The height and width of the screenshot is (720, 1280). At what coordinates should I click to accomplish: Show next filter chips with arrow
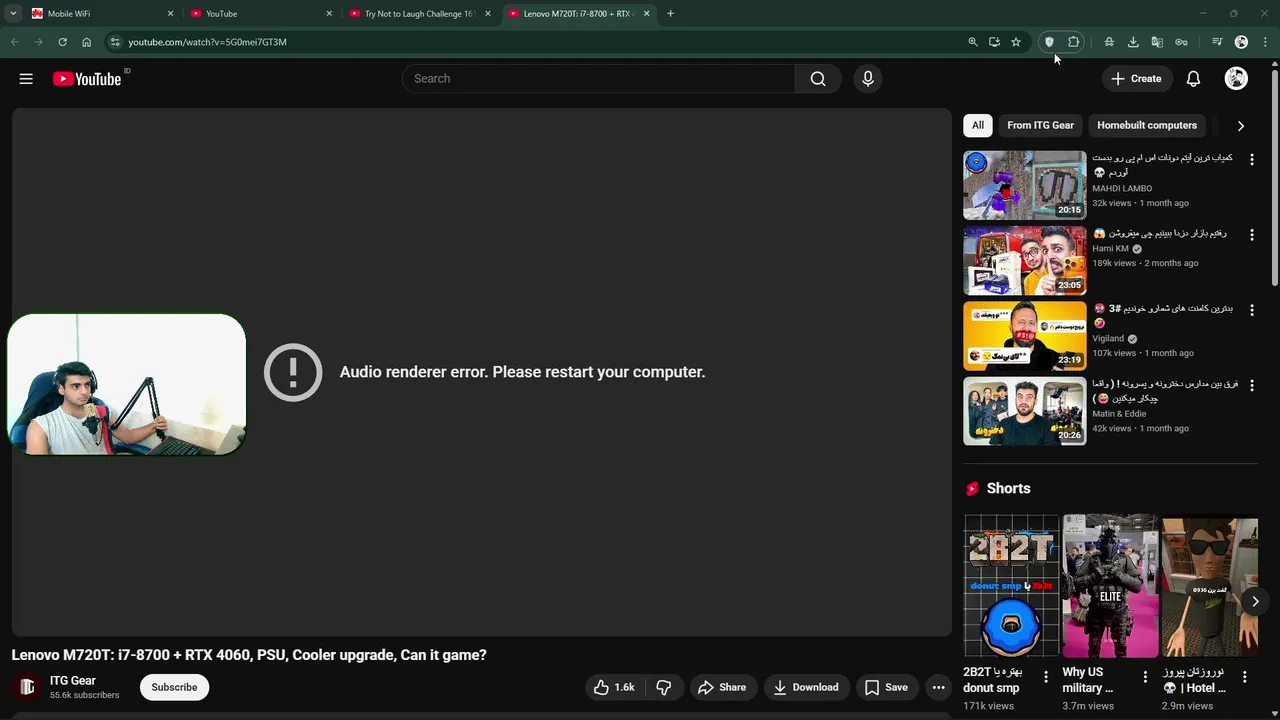(1240, 126)
